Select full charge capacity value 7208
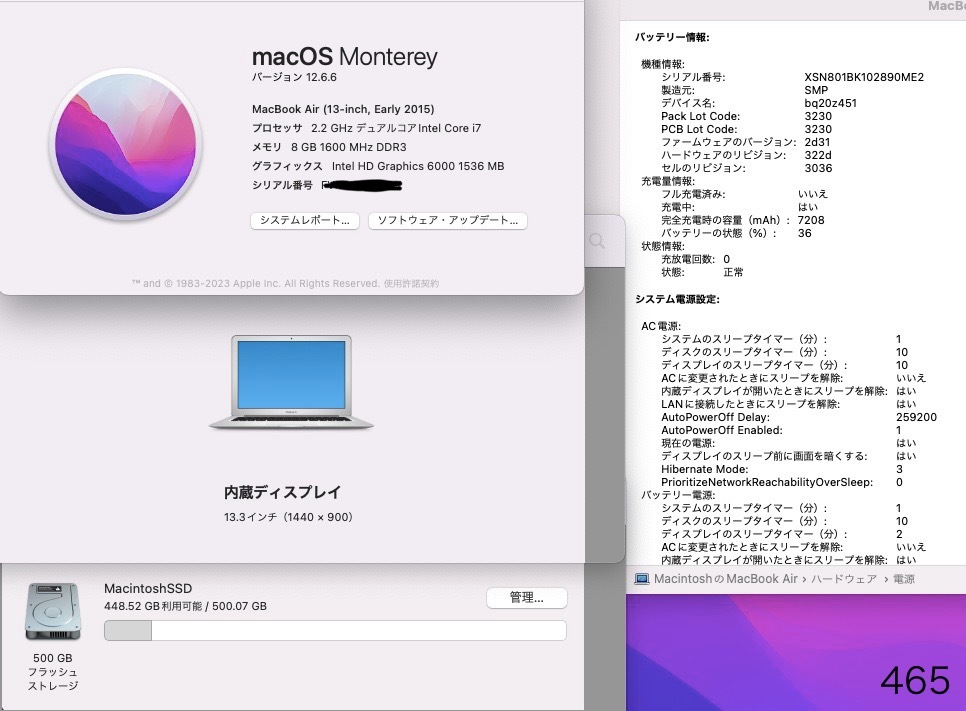Viewport: 966px width, 711px height. pyautogui.click(x=811, y=220)
